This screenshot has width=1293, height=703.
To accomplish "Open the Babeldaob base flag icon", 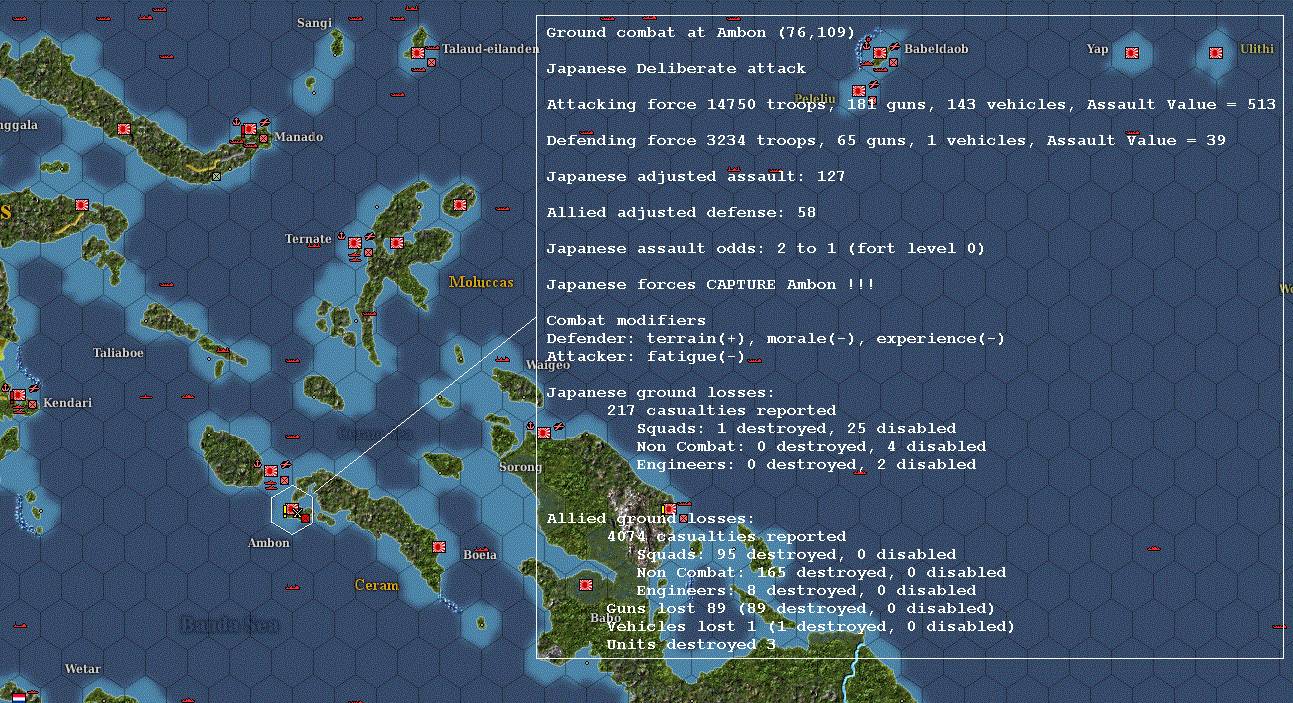I will (879, 53).
